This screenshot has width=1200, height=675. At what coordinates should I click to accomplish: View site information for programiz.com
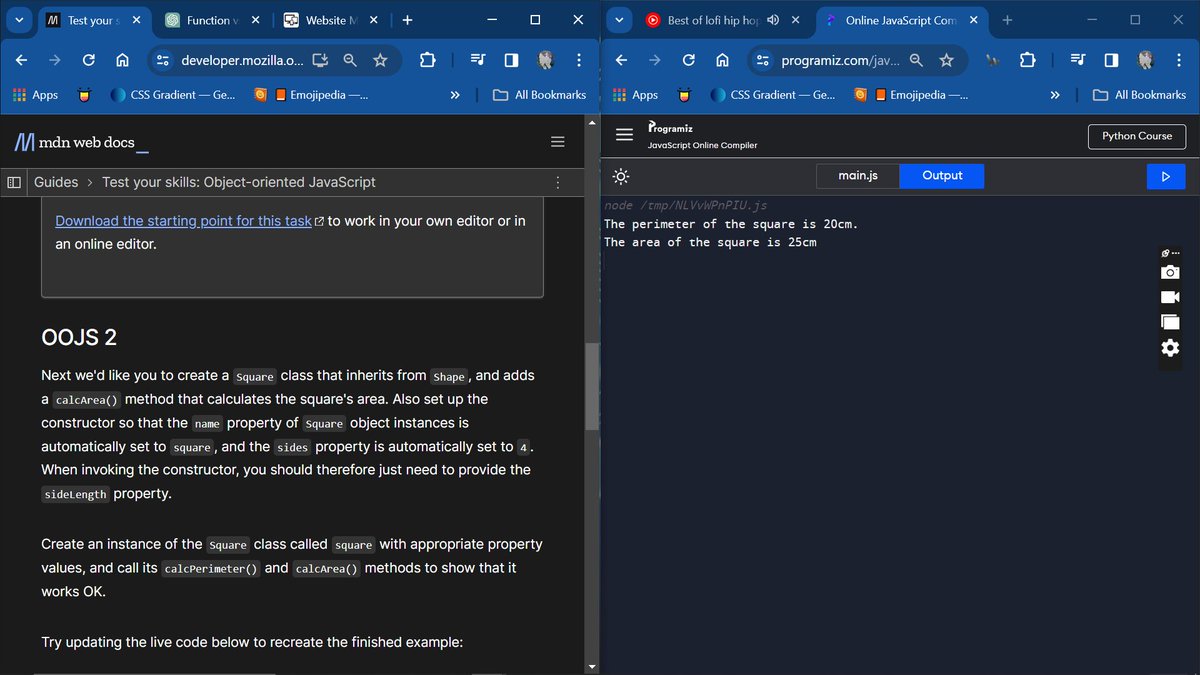click(763, 60)
